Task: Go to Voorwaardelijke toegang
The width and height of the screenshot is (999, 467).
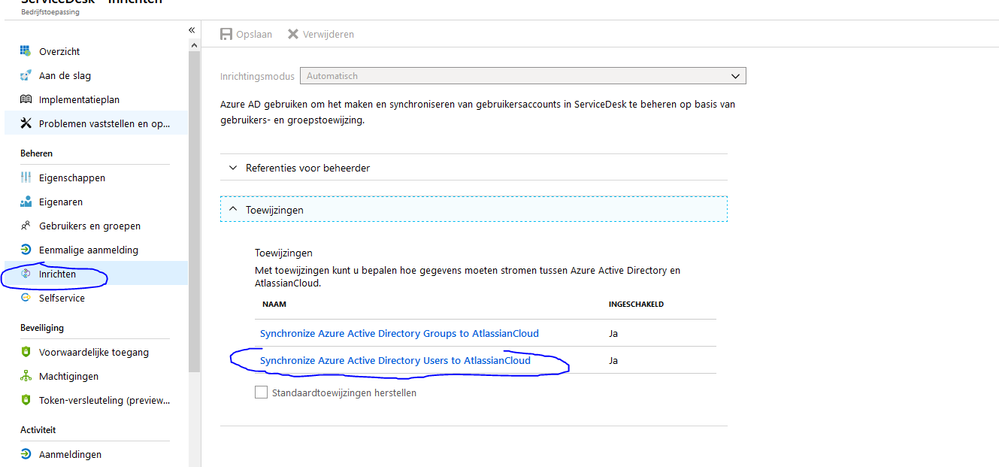Action: coord(96,352)
